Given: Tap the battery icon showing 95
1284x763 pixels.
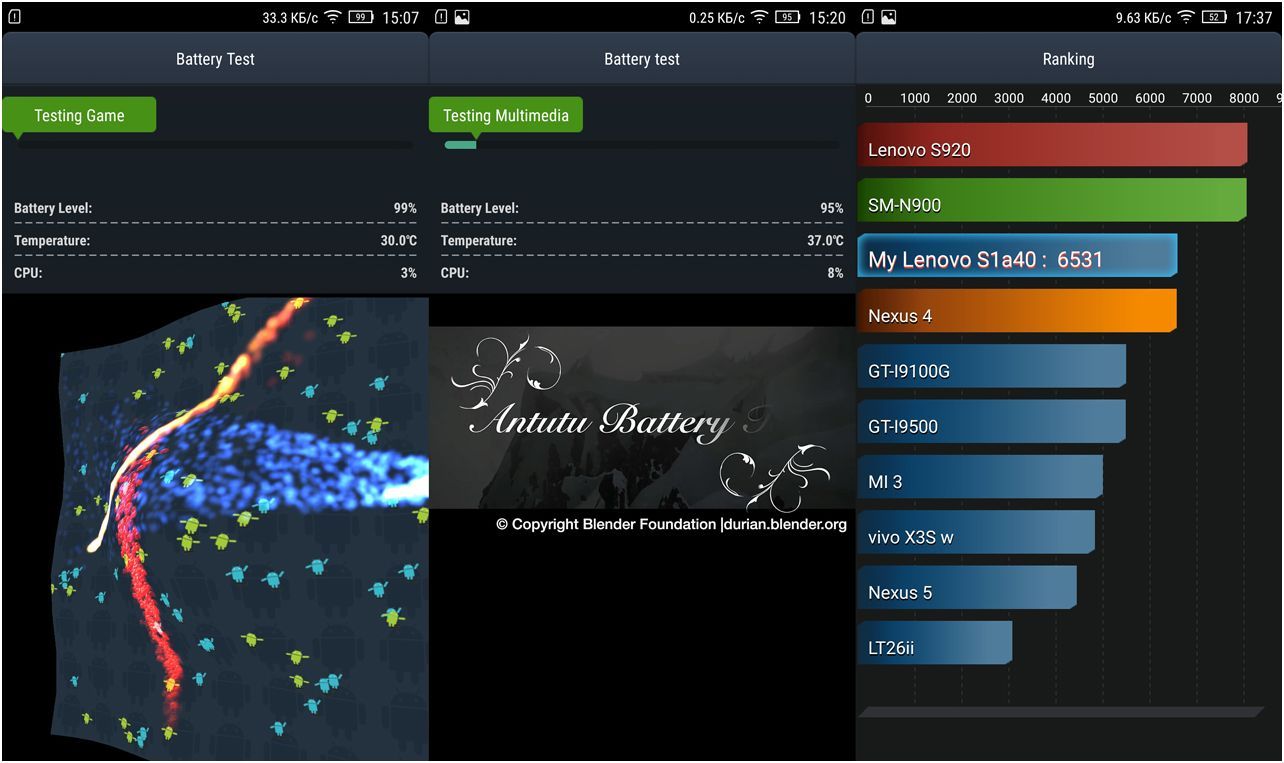Looking at the screenshot, I should pyautogui.click(x=787, y=18).
